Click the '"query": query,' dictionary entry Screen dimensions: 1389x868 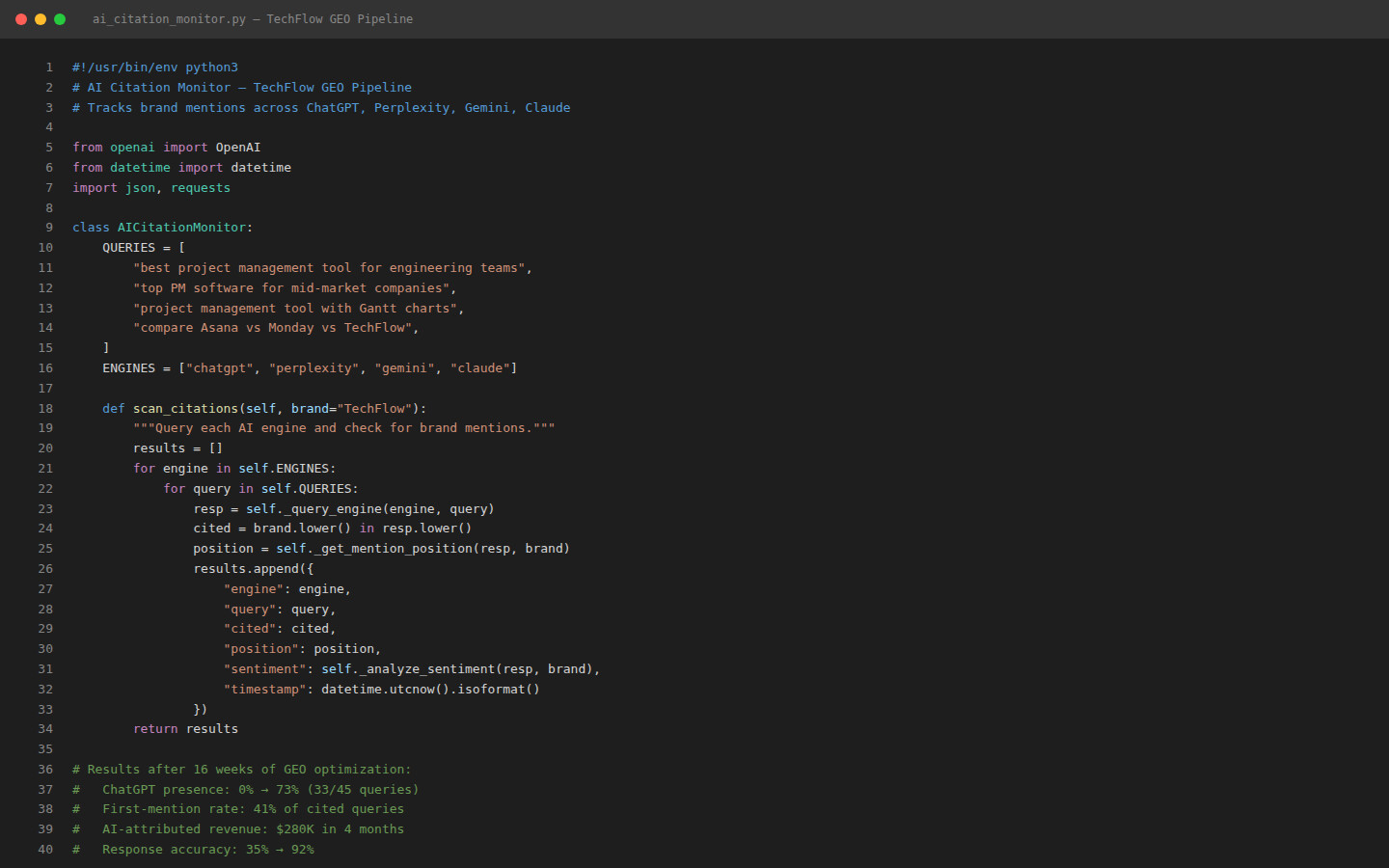pos(280,610)
